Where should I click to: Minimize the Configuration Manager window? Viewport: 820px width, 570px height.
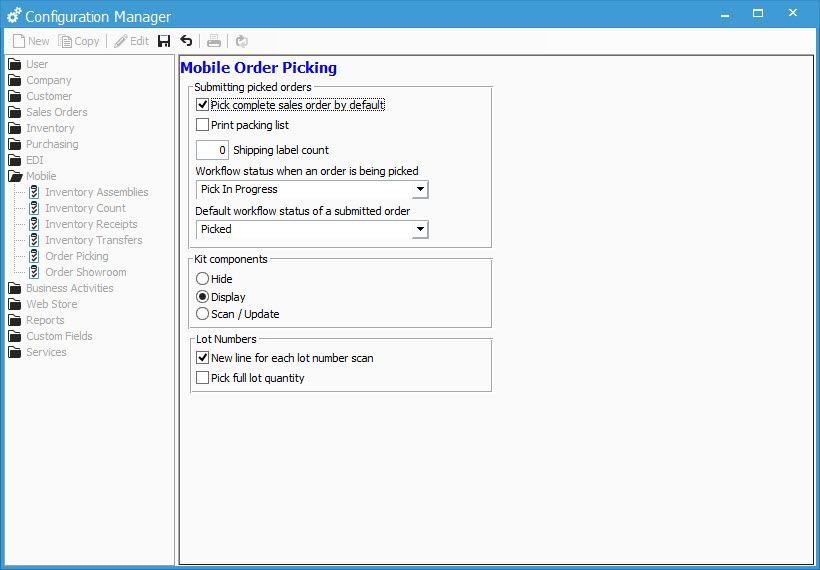pyautogui.click(x=725, y=14)
